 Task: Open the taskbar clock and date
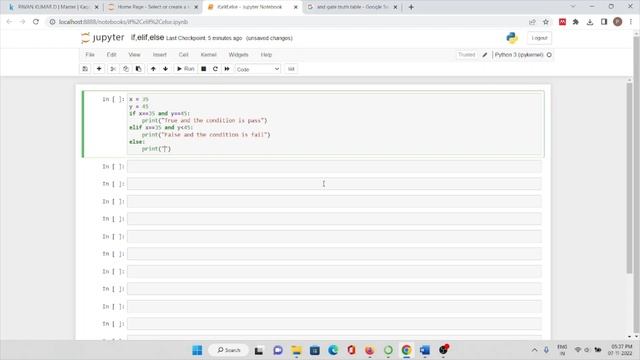621,350
